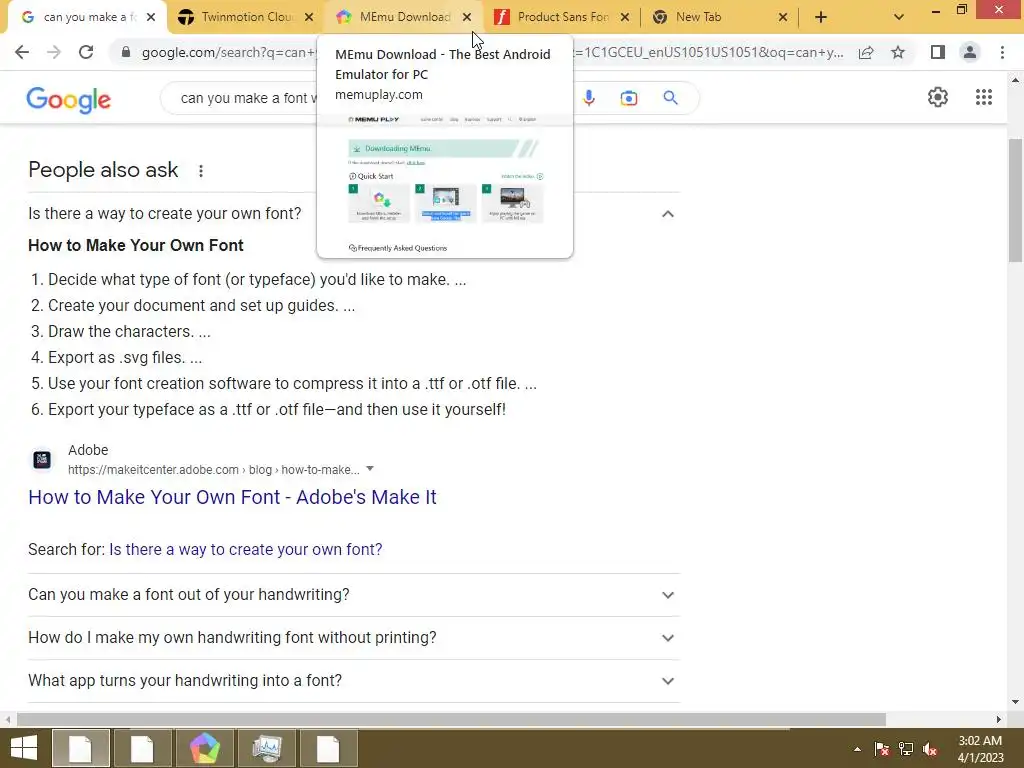Click the 'People also ask' heading
This screenshot has height=768, width=1024.
click(103, 170)
